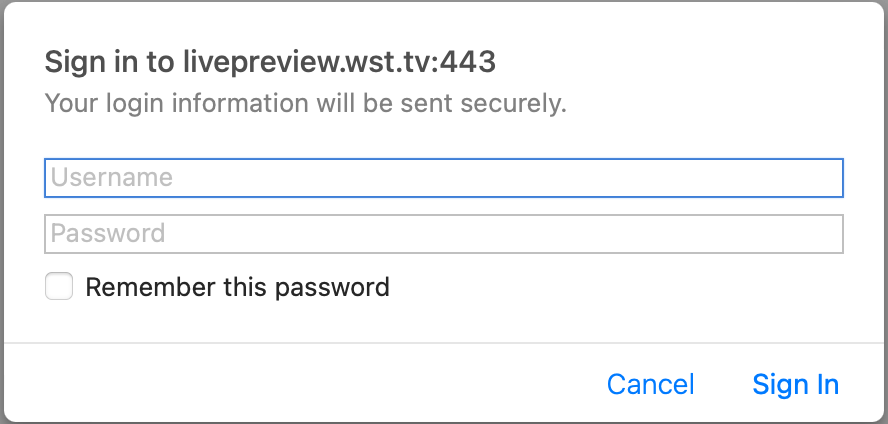Click the "Remember this password" label text
The height and width of the screenshot is (424, 888).
pyautogui.click(x=237, y=288)
